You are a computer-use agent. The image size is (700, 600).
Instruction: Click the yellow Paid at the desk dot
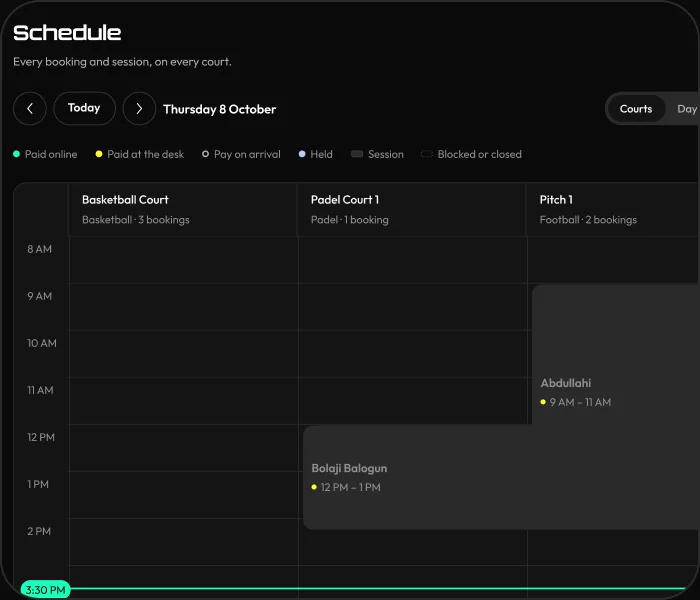click(x=99, y=154)
